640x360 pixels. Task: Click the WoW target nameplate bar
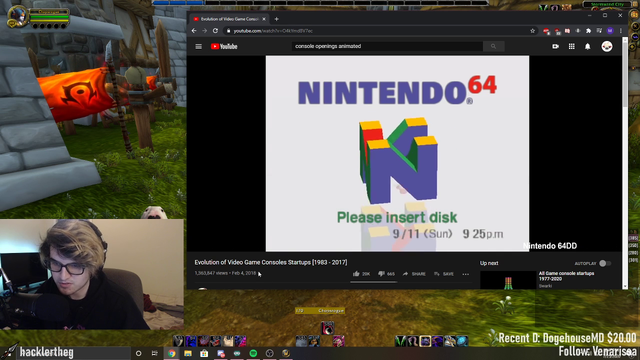point(320,311)
